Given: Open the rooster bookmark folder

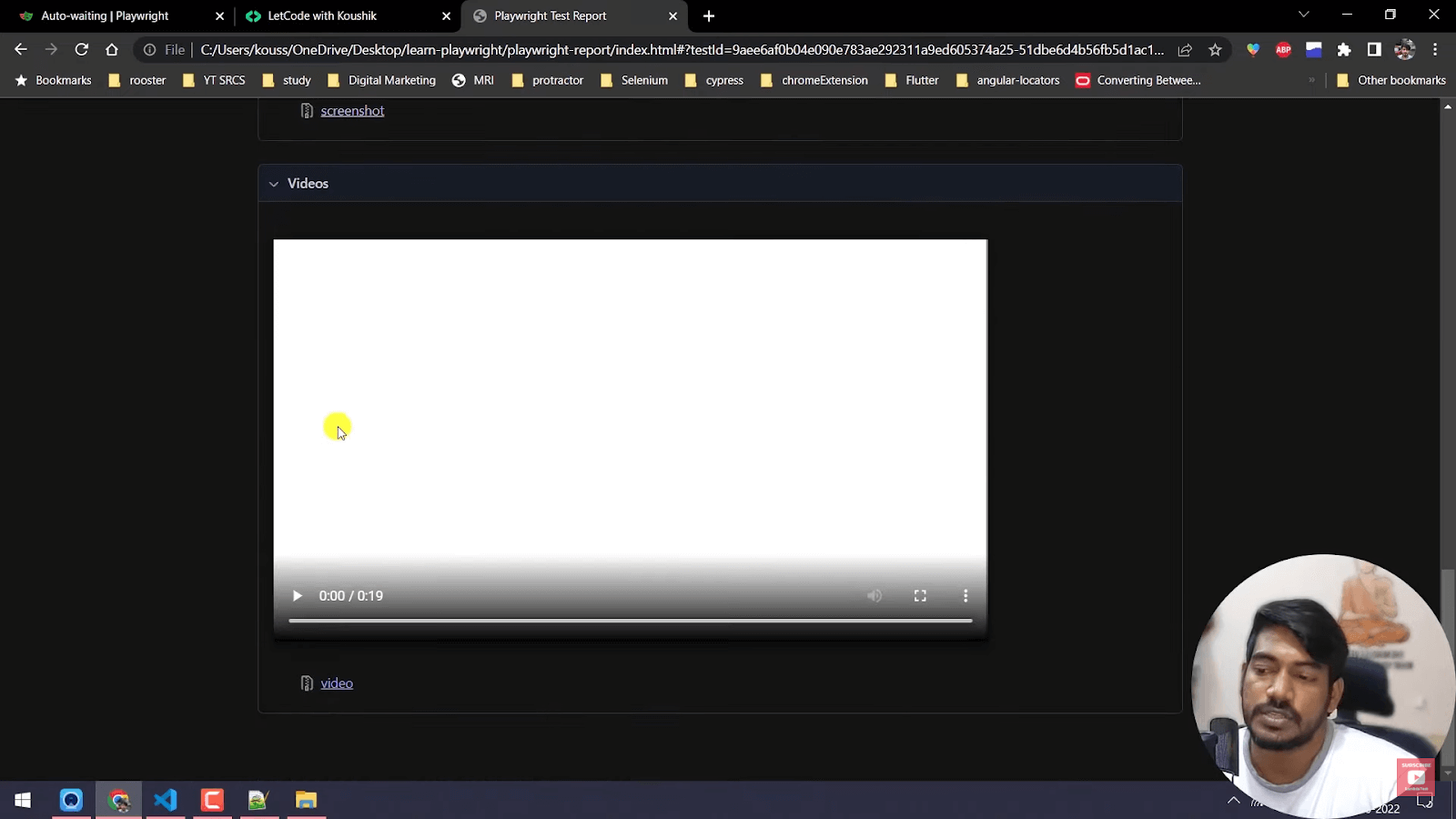Looking at the screenshot, I should [137, 80].
